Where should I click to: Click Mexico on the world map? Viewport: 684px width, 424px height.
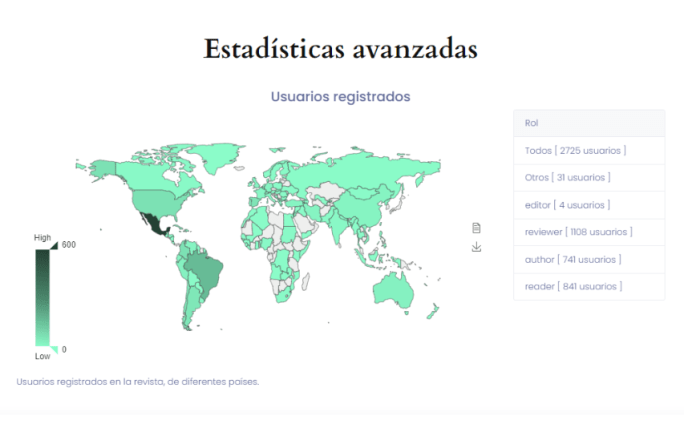[x=151, y=220]
